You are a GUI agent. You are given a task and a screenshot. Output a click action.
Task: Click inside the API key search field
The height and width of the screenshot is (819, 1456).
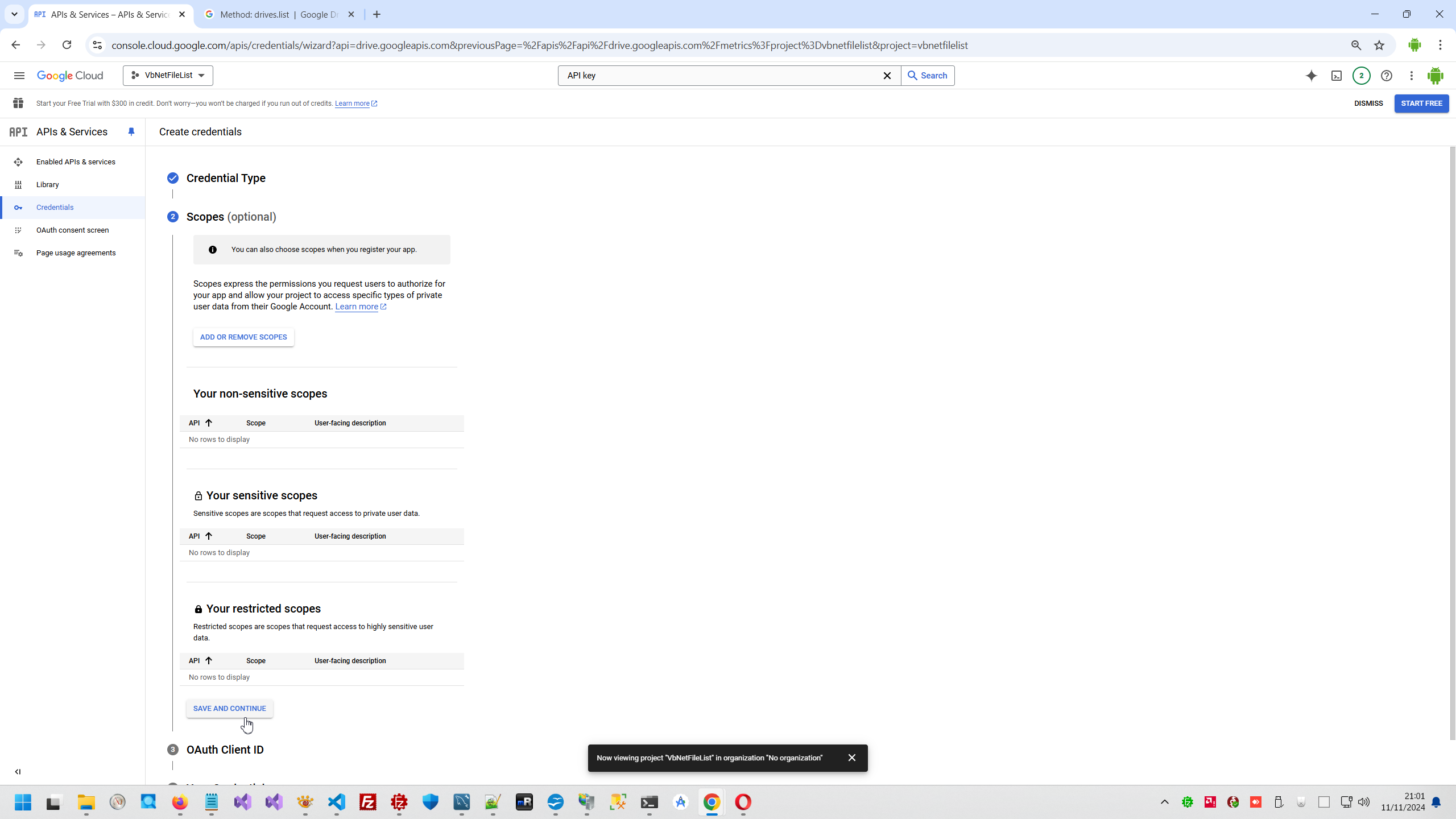pos(717,76)
